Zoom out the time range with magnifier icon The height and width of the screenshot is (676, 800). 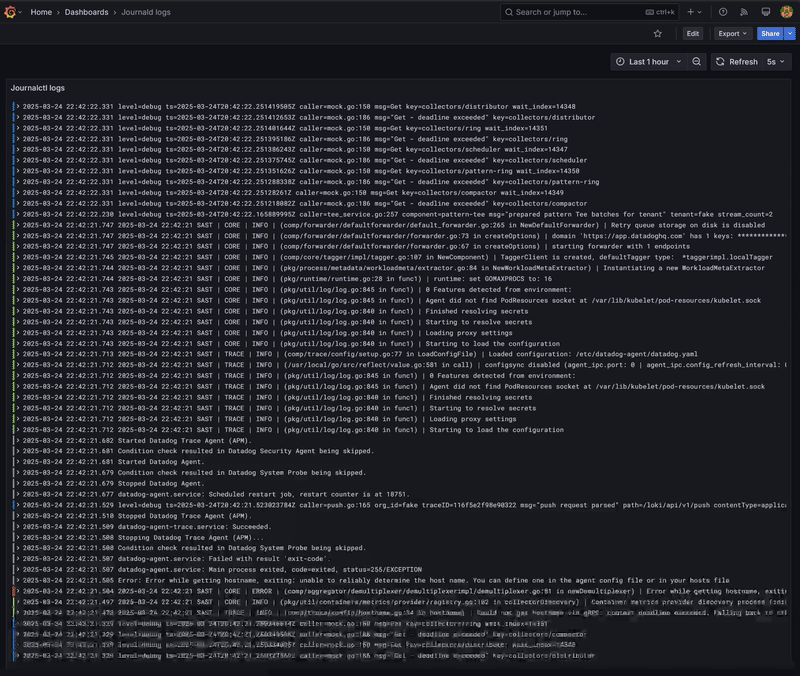pos(697,61)
